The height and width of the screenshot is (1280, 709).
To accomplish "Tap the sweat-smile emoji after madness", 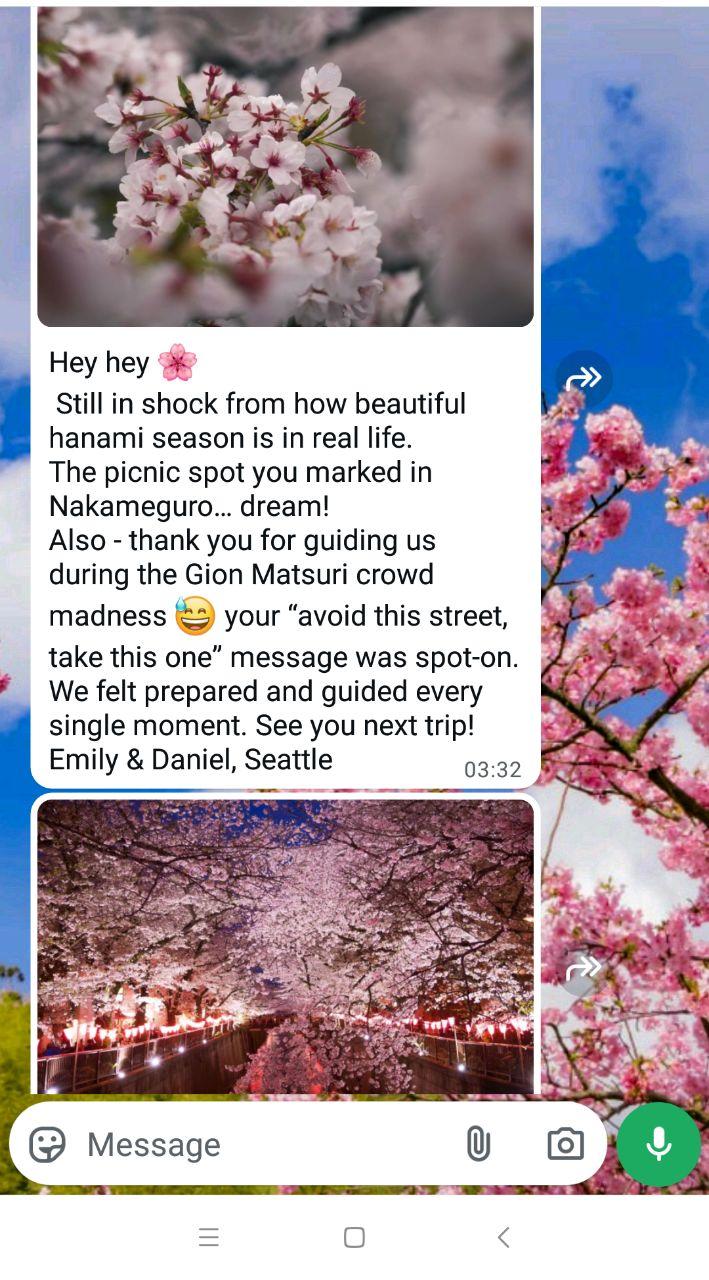I will point(195,616).
